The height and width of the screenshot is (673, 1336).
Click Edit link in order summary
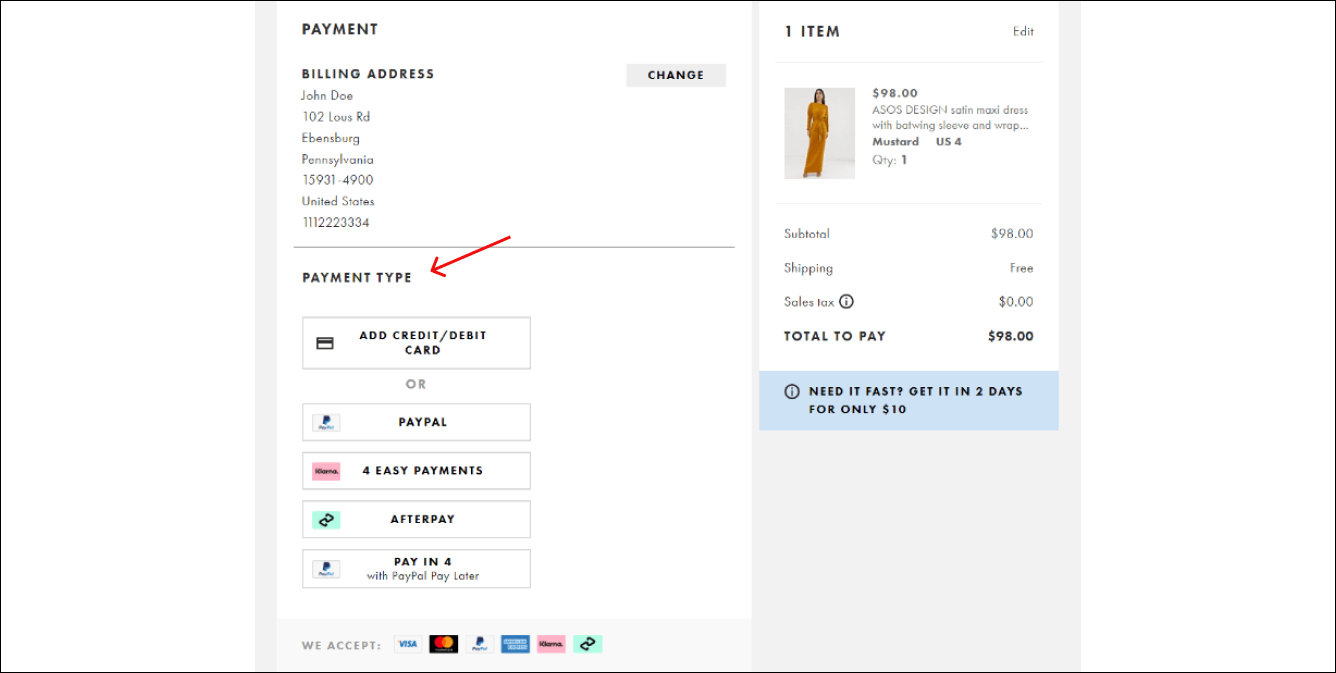1023,31
